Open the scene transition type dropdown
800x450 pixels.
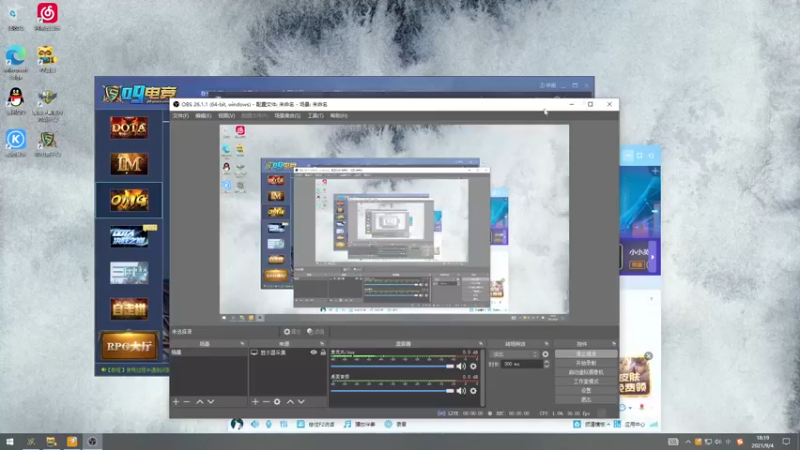tap(514, 354)
